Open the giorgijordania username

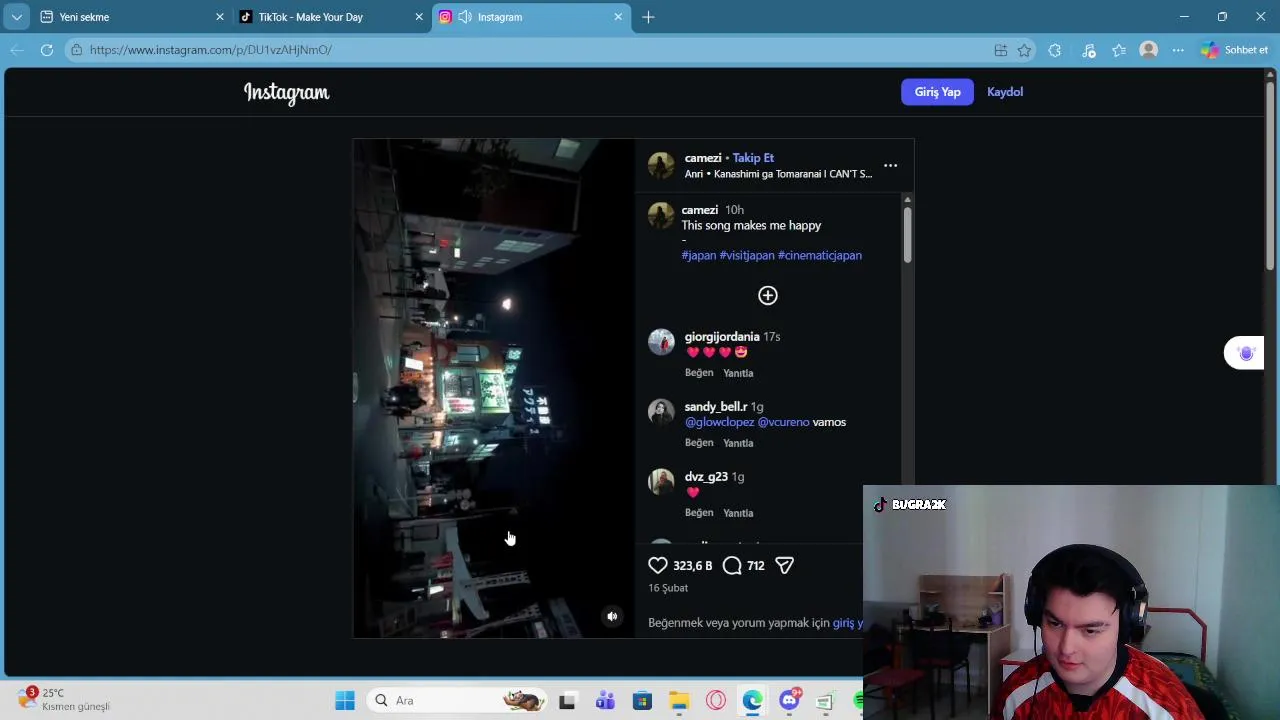[722, 337]
